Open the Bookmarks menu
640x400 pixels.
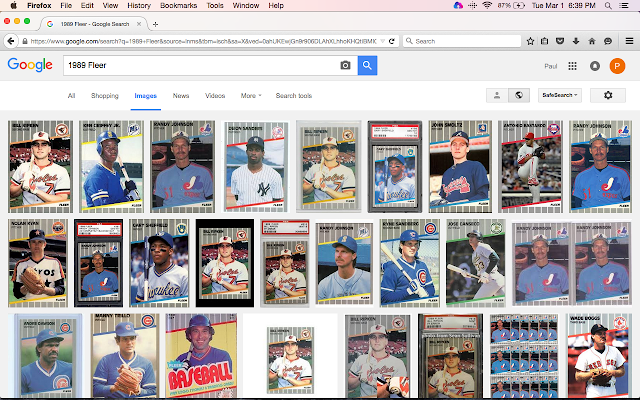pyautogui.click(x=178, y=6)
